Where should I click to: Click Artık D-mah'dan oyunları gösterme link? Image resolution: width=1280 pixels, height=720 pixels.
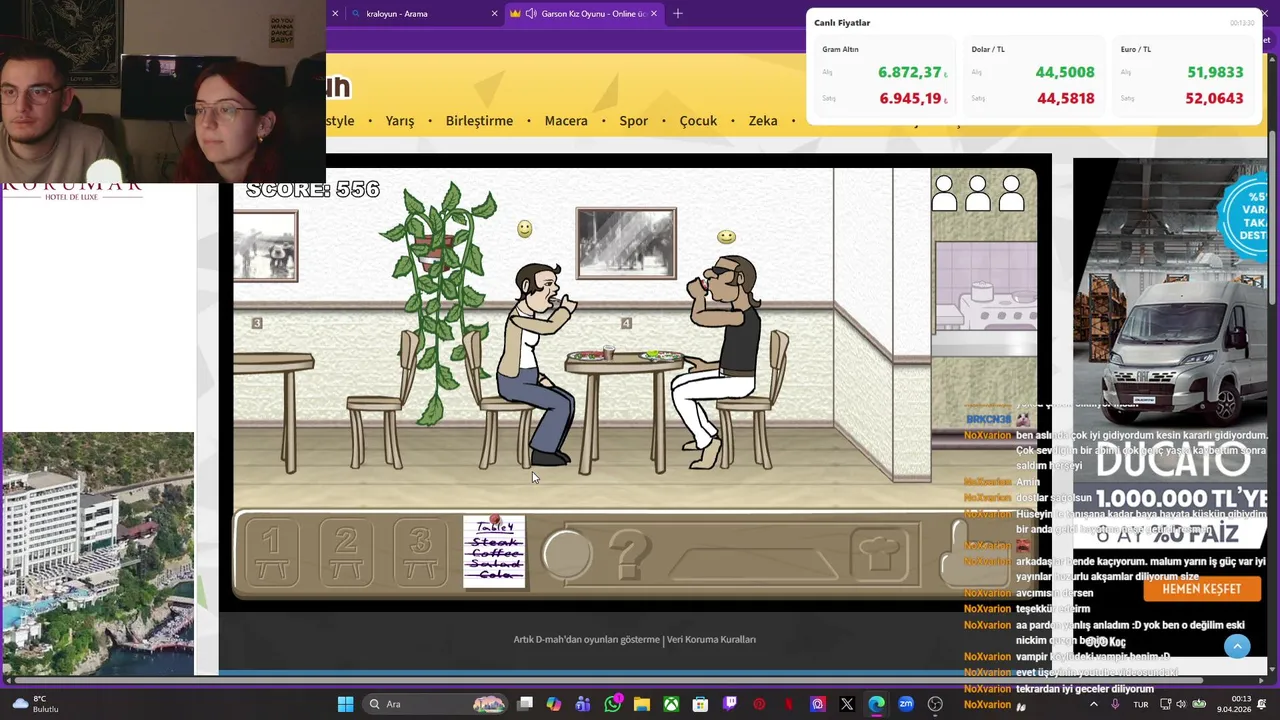point(586,640)
